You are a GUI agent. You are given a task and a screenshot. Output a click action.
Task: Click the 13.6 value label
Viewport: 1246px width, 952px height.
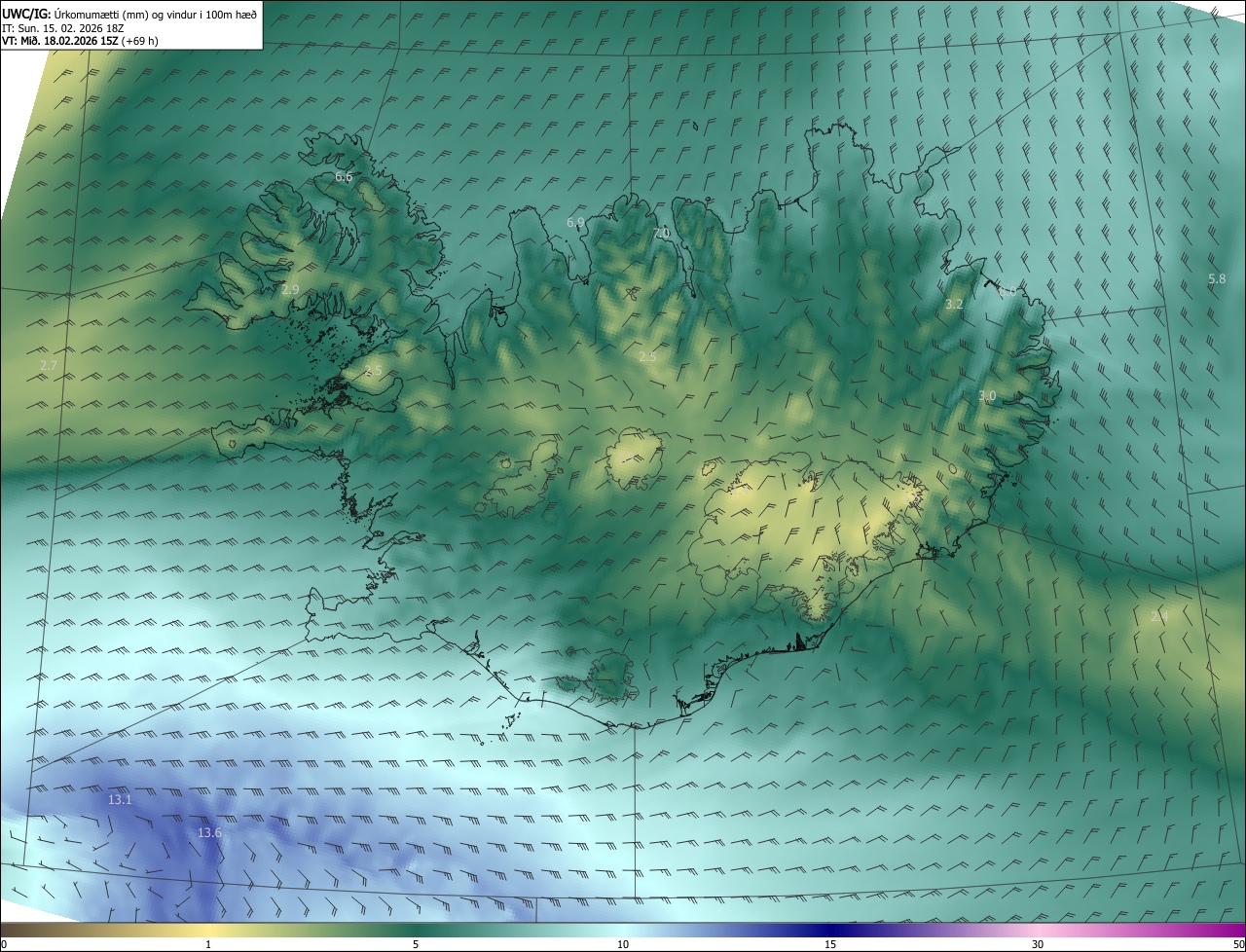click(209, 833)
